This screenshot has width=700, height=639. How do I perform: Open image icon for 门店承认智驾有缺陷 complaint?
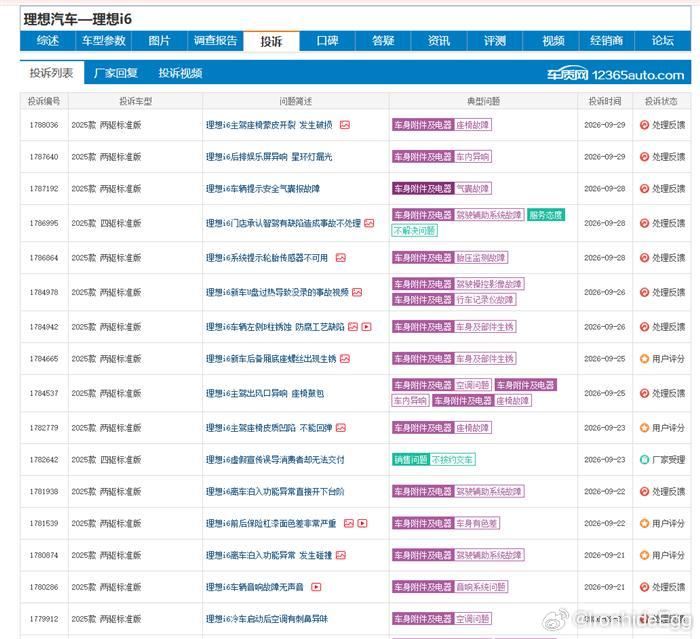click(369, 223)
